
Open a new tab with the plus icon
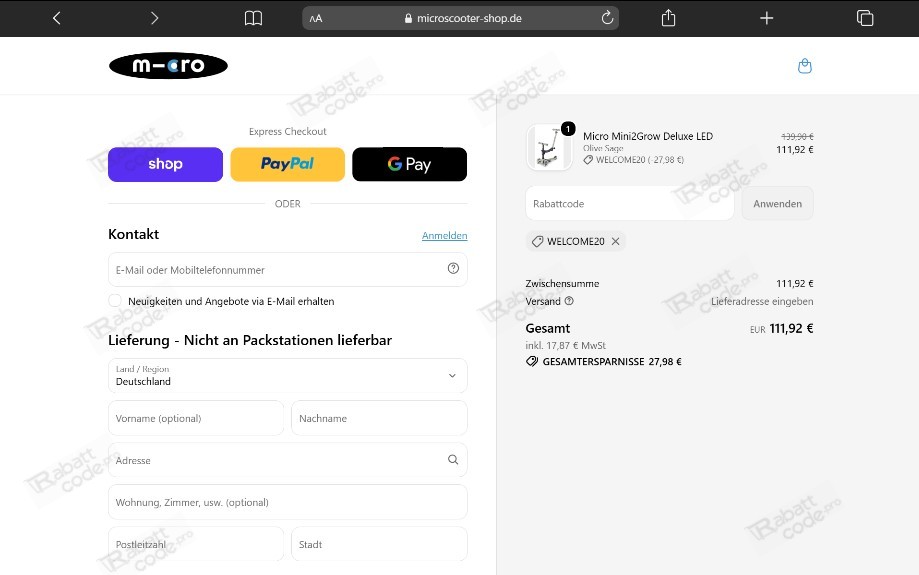pyautogui.click(x=767, y=18)
